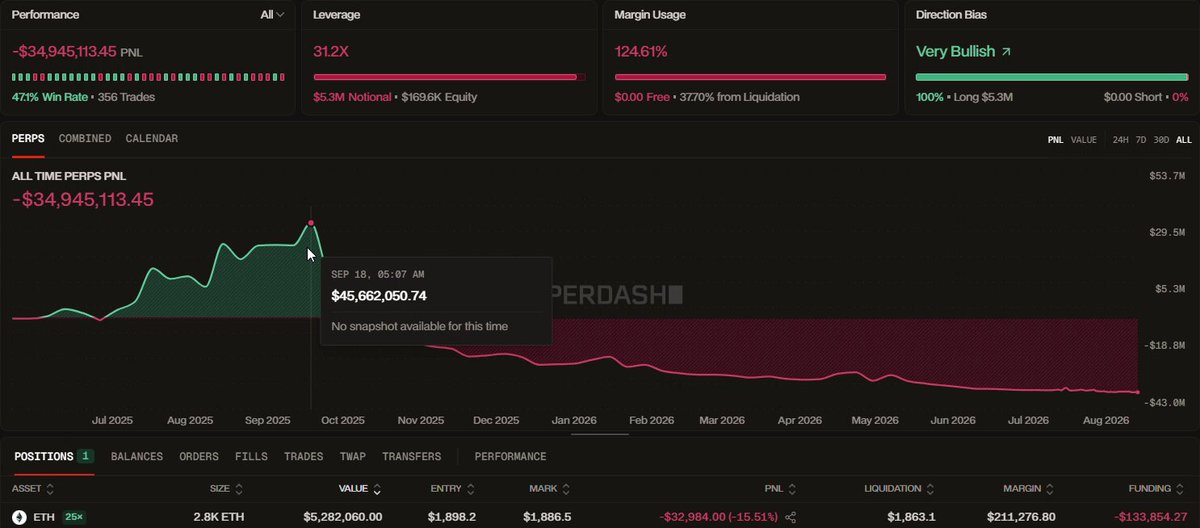The height and width of the screenshot is (528, 1200).
Task: Click the '31.2X' leverage value
Action: click(x=332, y=51)
